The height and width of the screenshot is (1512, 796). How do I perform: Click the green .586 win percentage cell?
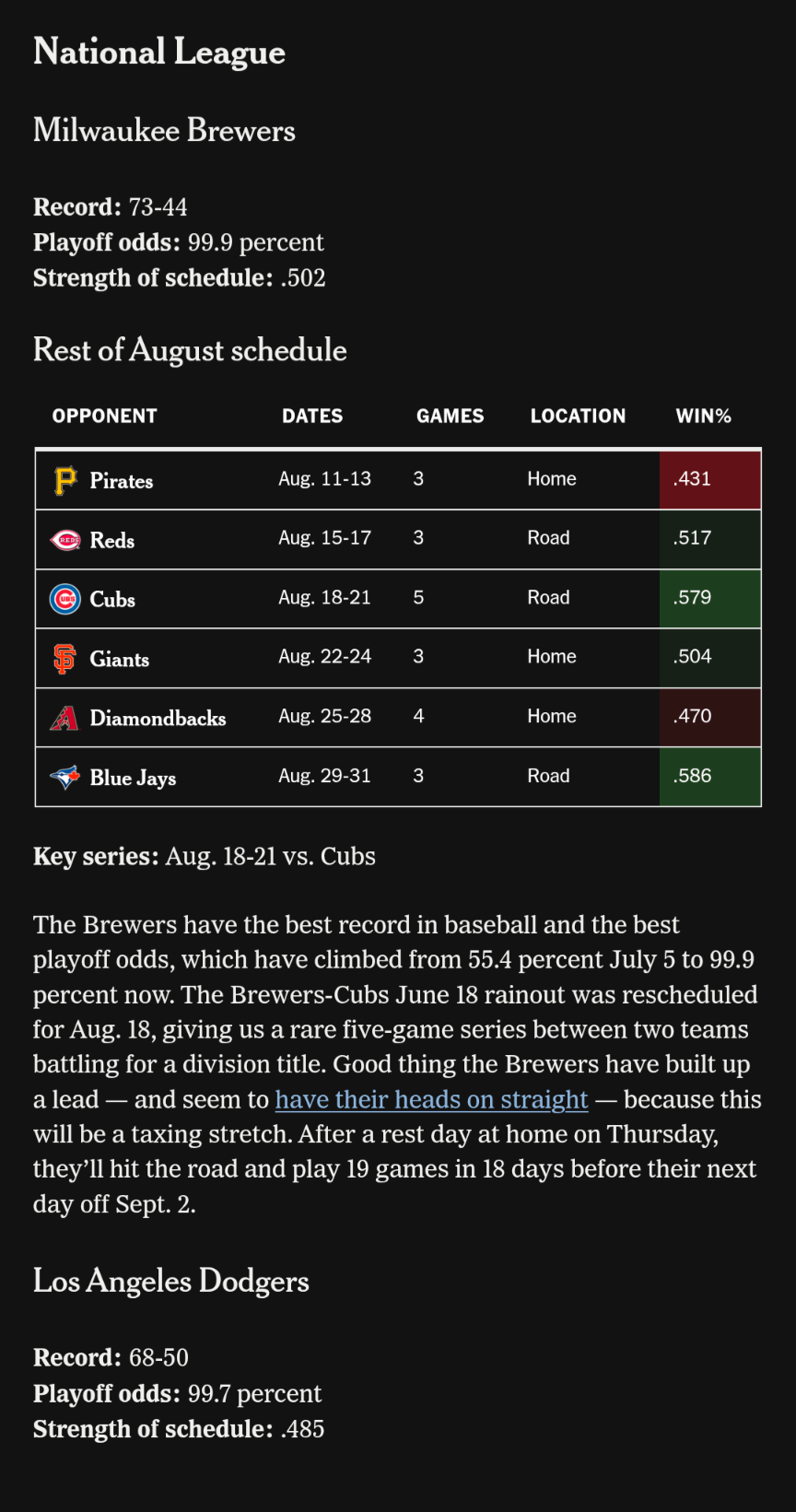709,776
